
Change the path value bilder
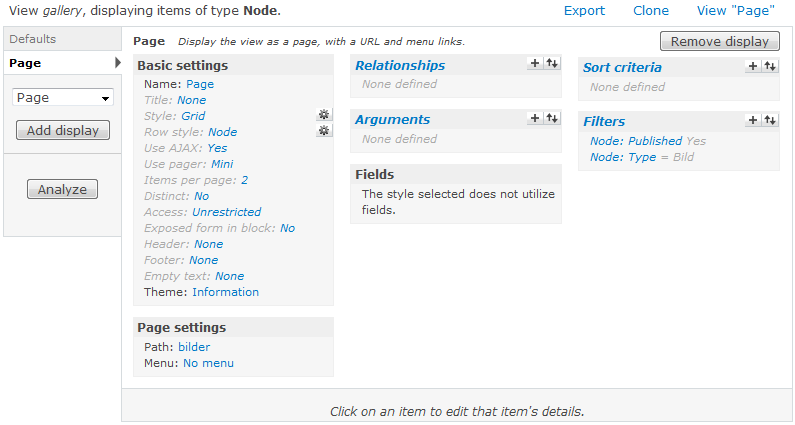194,347
